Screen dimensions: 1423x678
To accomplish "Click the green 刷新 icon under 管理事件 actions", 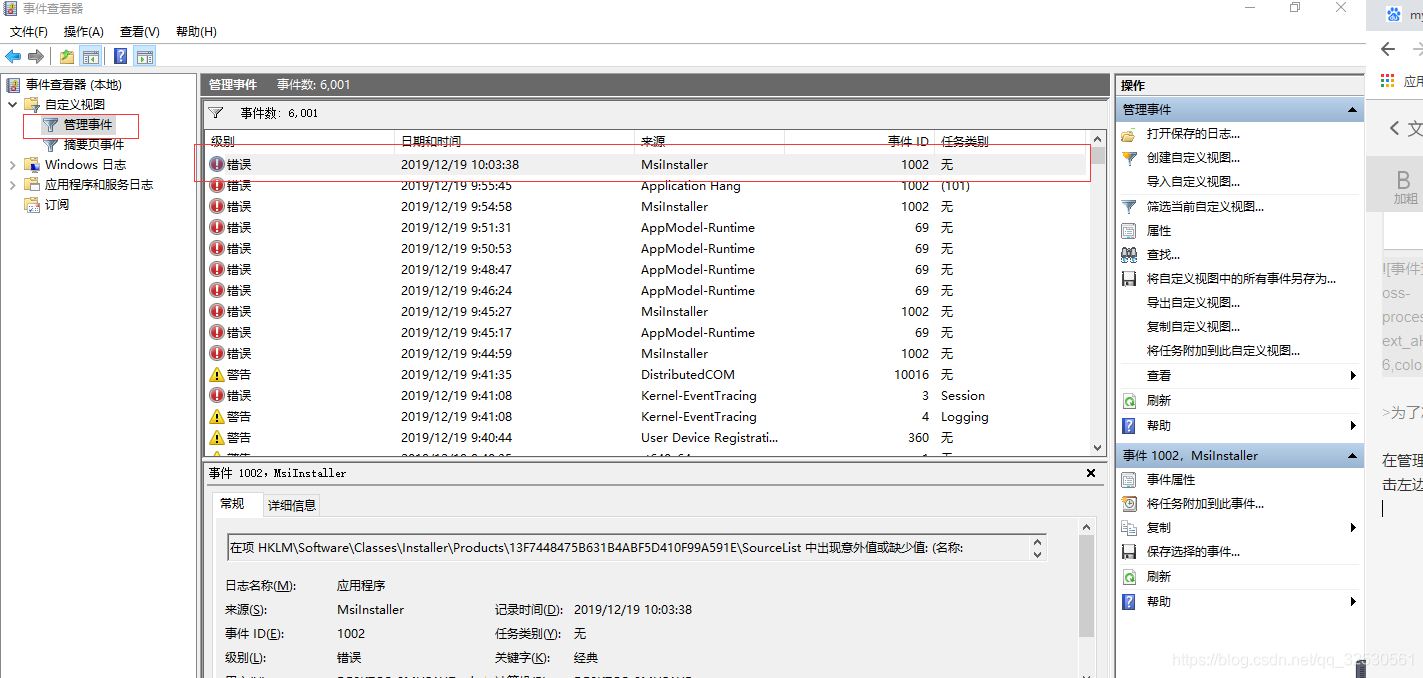I will click(x=1129, y=401).
